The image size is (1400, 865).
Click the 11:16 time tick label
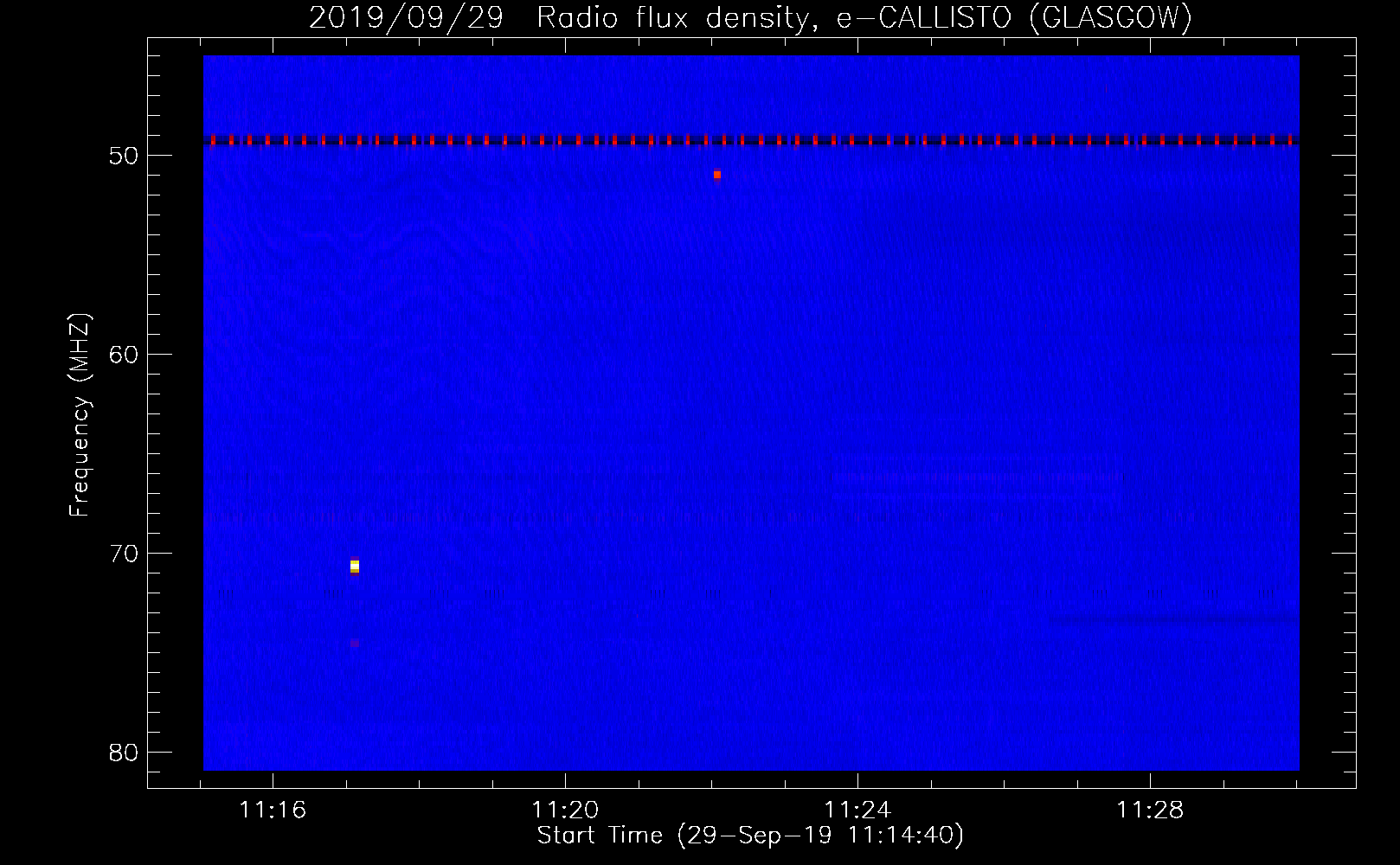(x=273, y=811)
